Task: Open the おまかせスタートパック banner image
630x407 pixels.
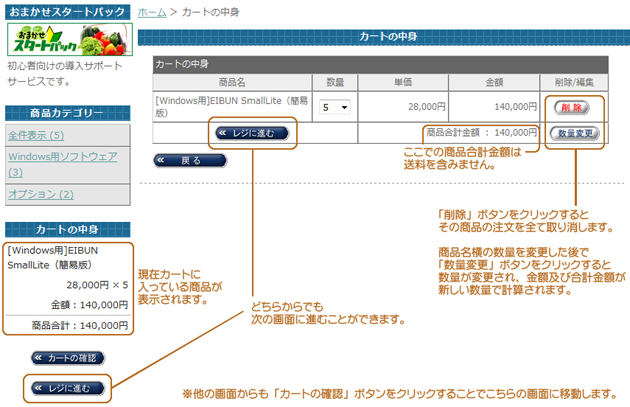Action: [70, 39]
